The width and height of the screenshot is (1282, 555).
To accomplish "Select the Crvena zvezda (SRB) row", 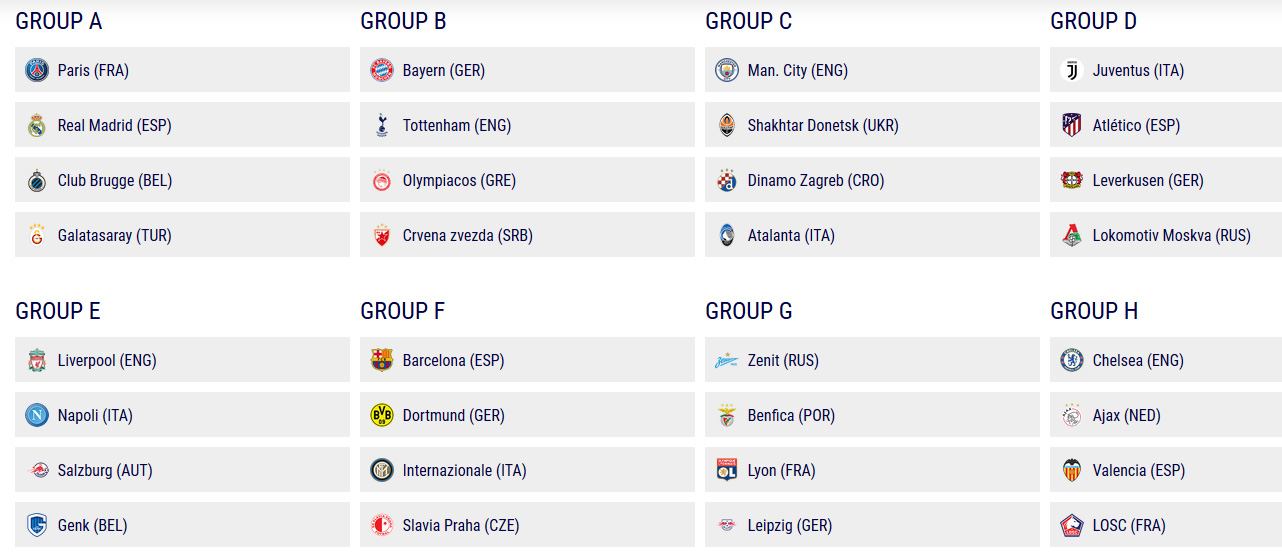I will click(527, 235).
